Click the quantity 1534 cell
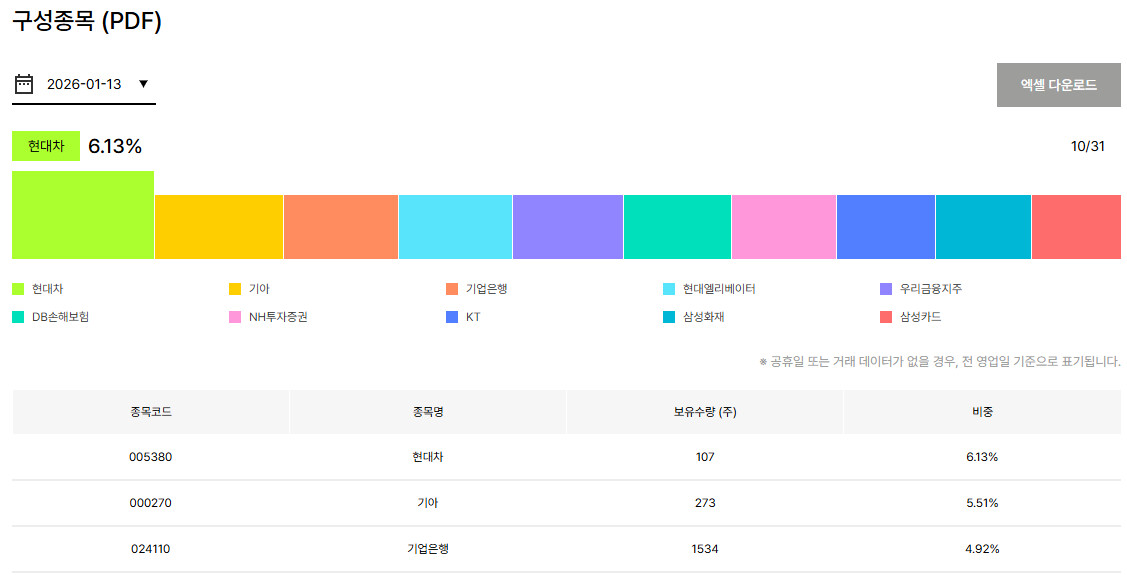Viewport: 1127px width, 575px height. point(705,549)
